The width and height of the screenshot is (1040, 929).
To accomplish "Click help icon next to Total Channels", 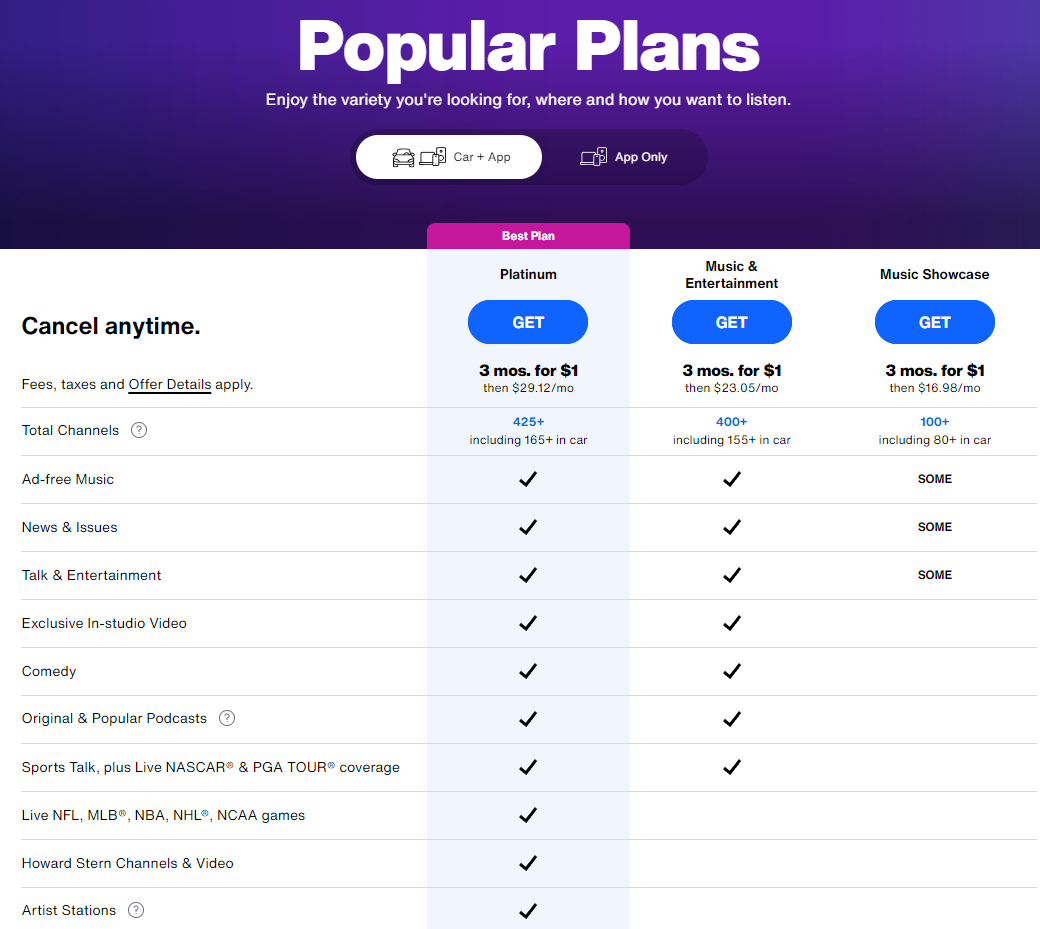I will point(139,430).
